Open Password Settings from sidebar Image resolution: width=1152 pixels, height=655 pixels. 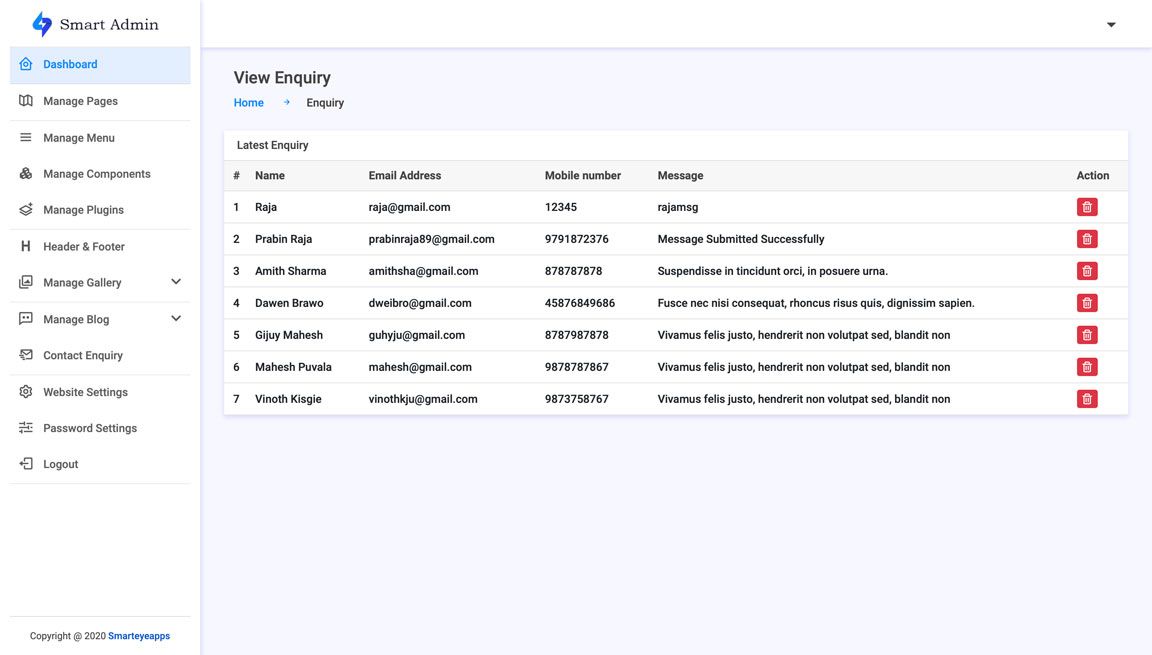[89, 428]
